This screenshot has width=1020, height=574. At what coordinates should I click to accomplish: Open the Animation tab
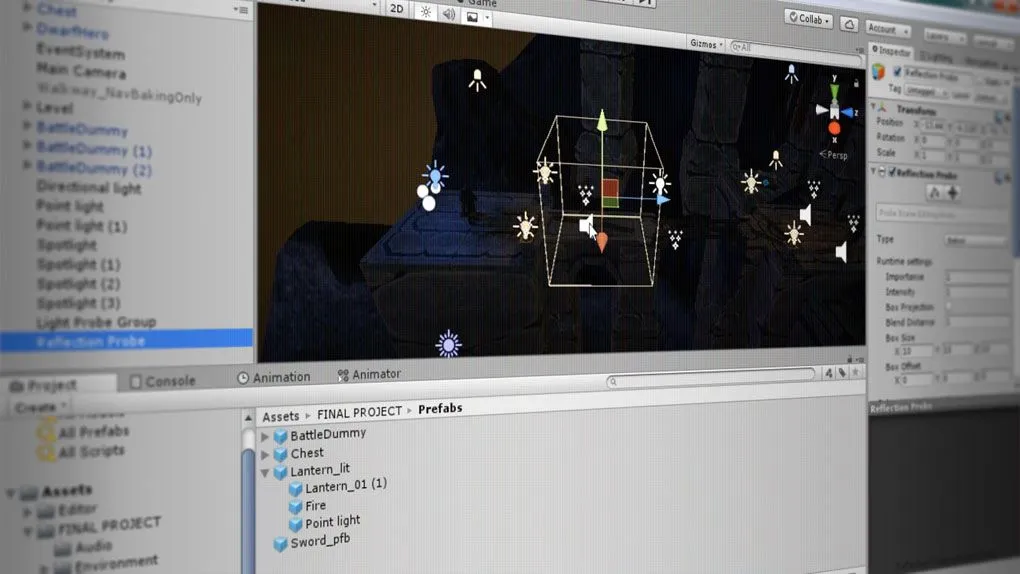(x=274, y=377)
